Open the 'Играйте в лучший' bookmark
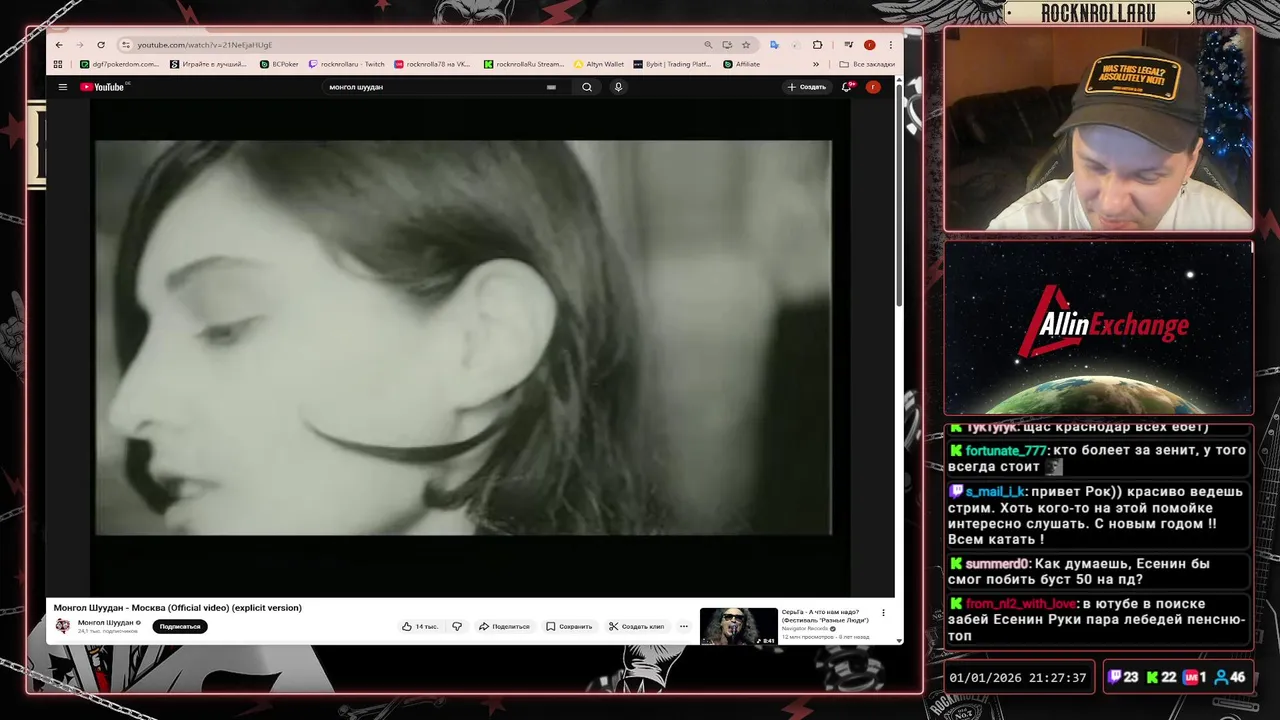Image resolution: width=1280 pixels, height=720 pixels. coord(208,64)
